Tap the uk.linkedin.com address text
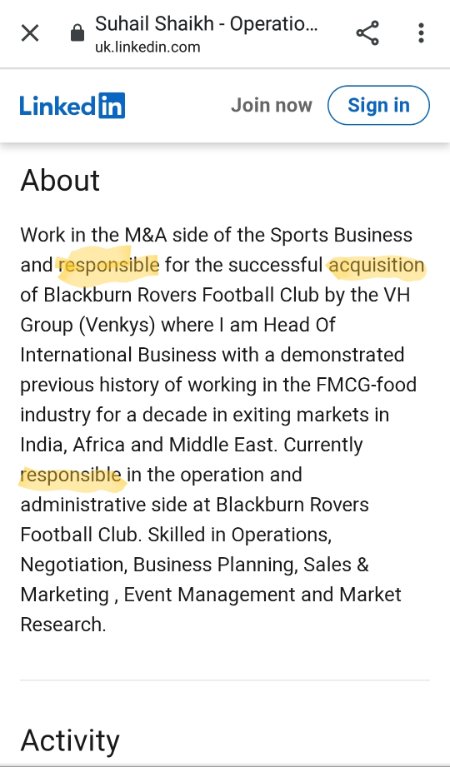 pos(148,47)
